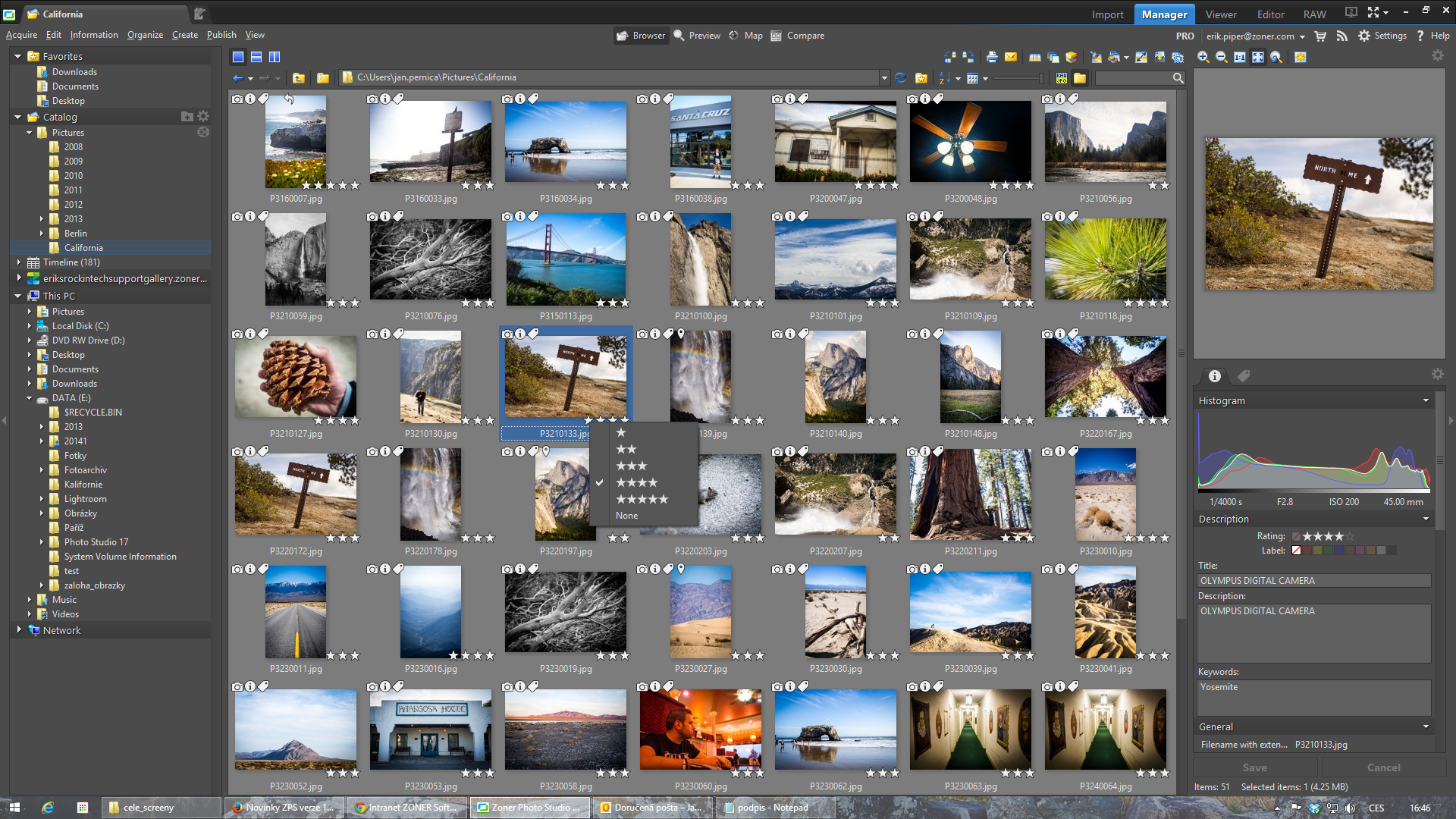Expand the 2013 folder in Catalog
This screenshot has width=1456, height=819.
[x=42, y=219]
